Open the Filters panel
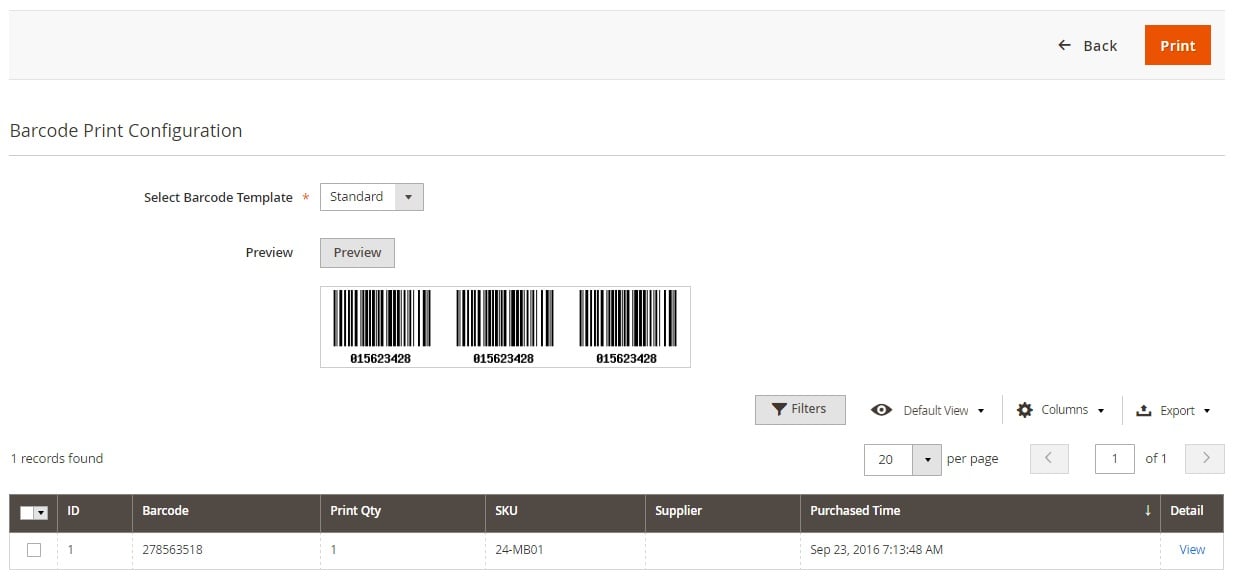This screenshot has height=581, width=1235. click(800, 410)
